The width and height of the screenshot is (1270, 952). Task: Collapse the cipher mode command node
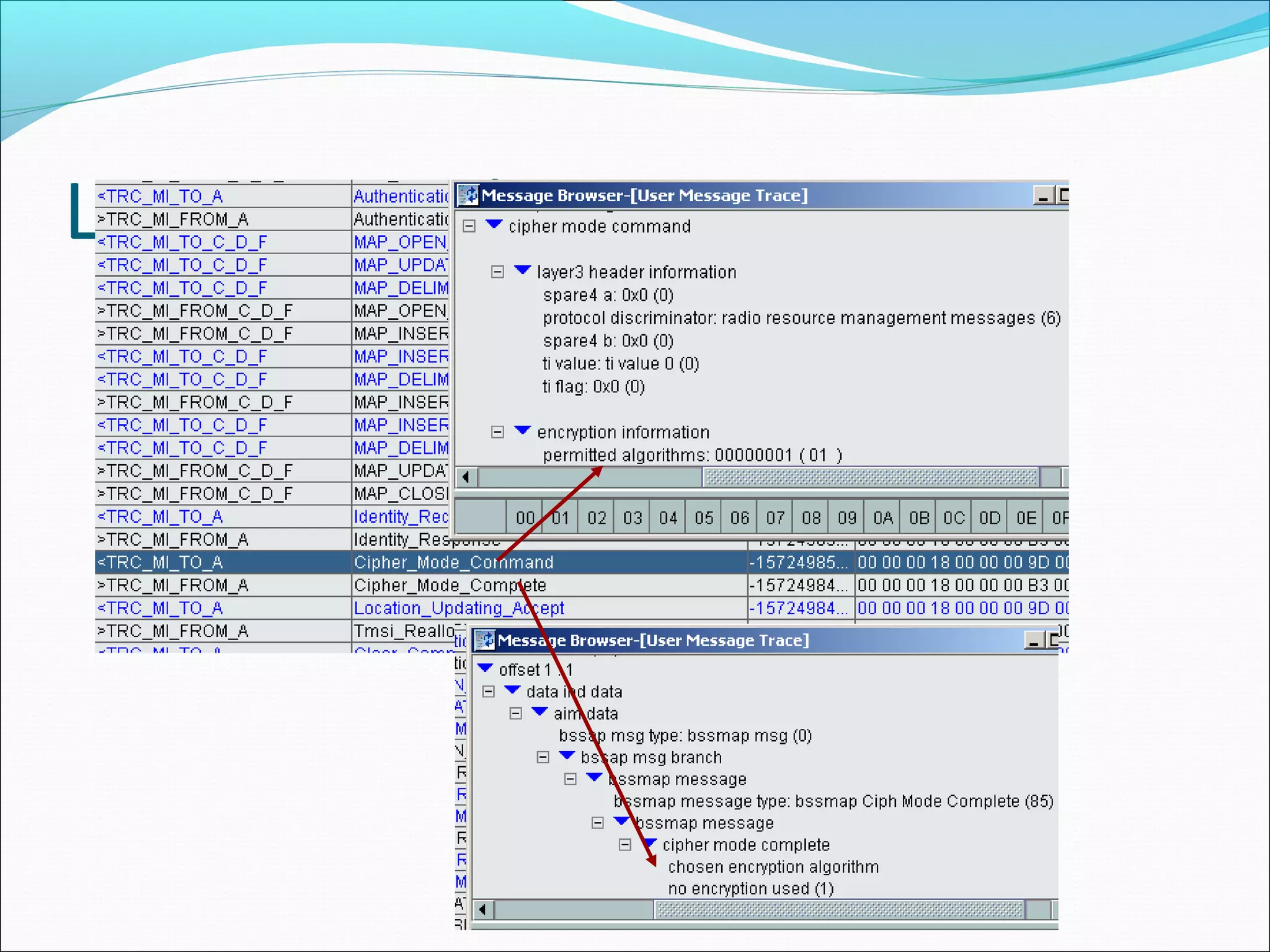469,226
